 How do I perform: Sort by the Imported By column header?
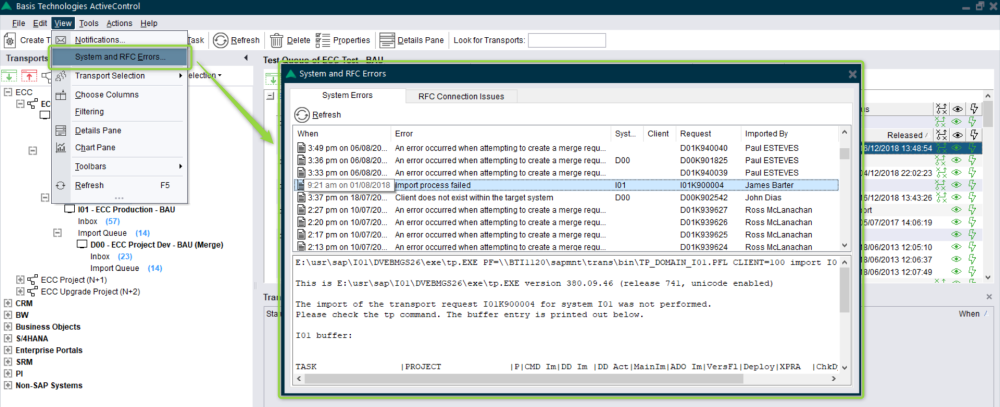[x=789, y=134]
